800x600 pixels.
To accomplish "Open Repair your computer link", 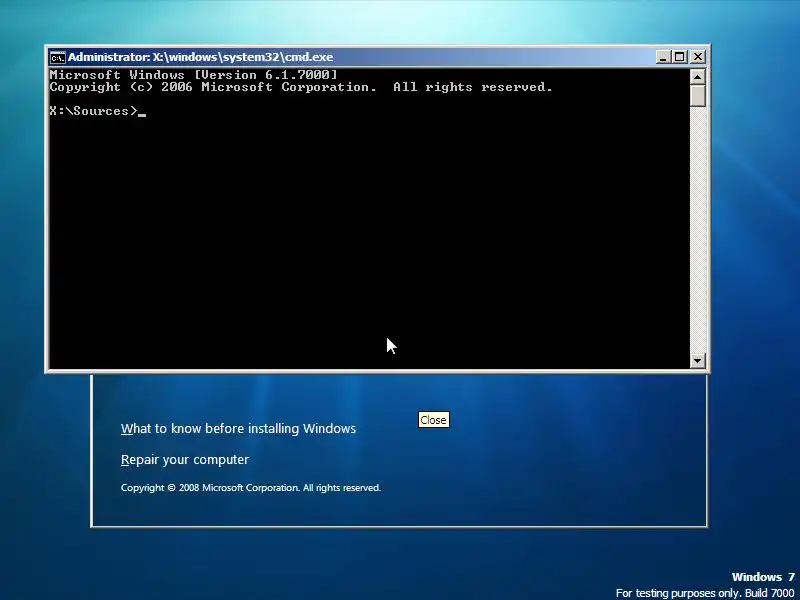I will tap(185, 460).
